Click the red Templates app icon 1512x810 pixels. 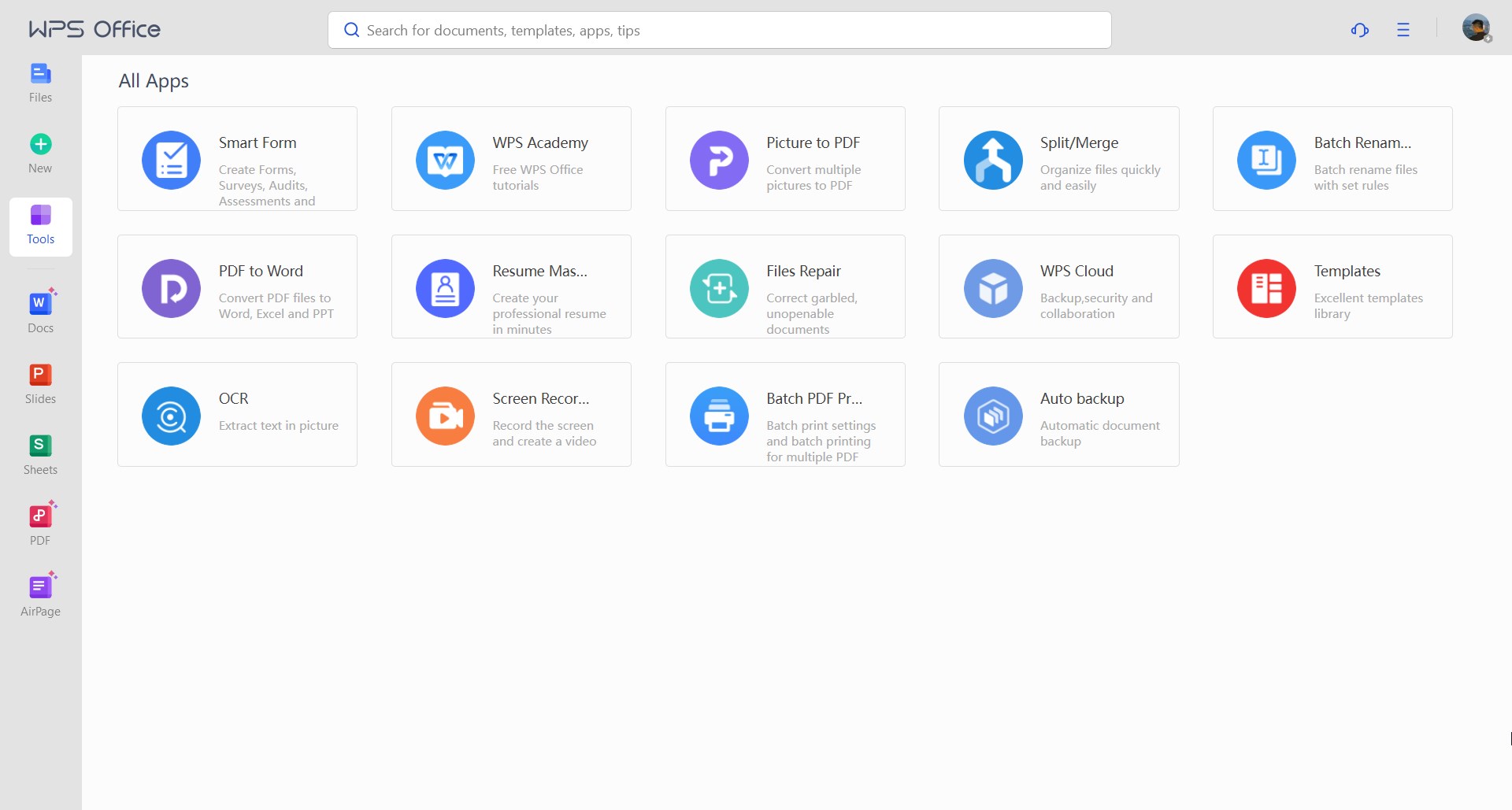[x=1266, y=288]
